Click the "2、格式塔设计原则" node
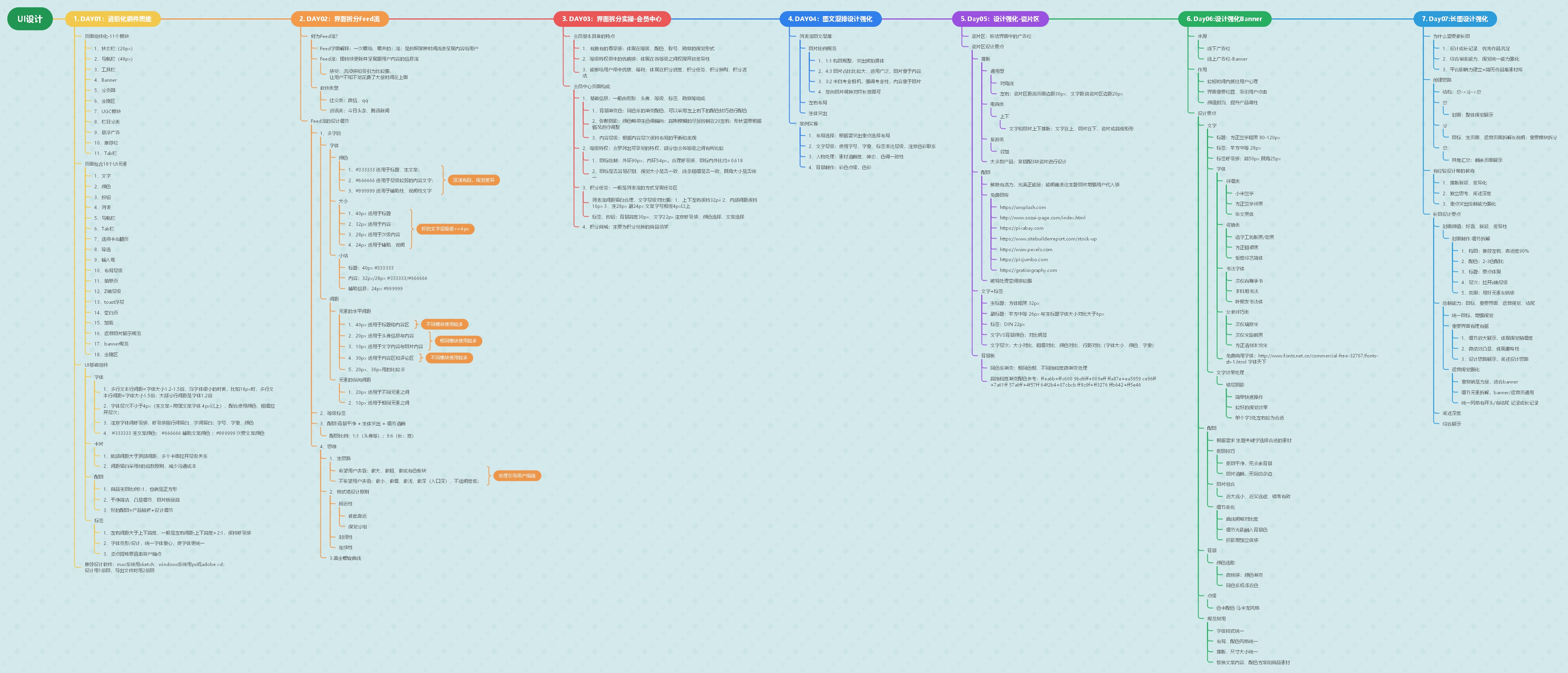 (349, 492)
